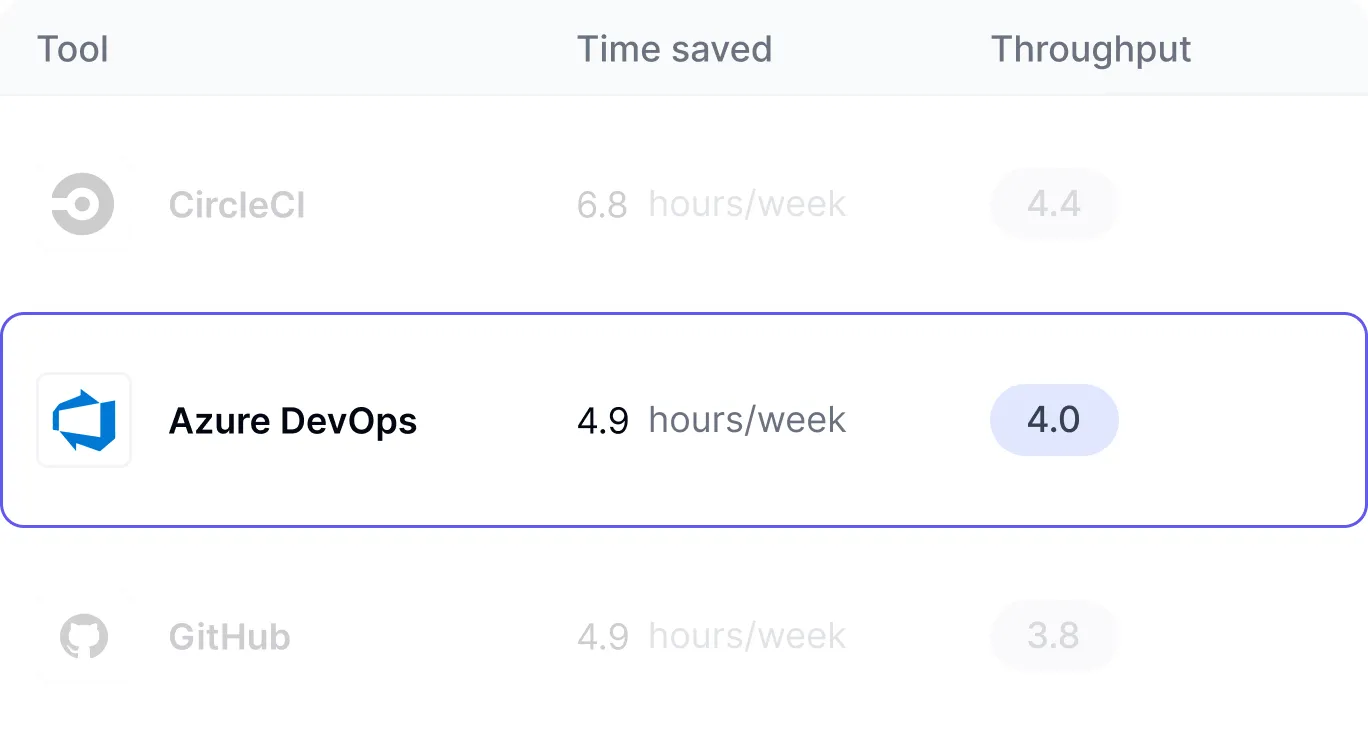The image size is (1368, 744).
Task: Open the Azure DevOps tool name
Action: (292, 421)
